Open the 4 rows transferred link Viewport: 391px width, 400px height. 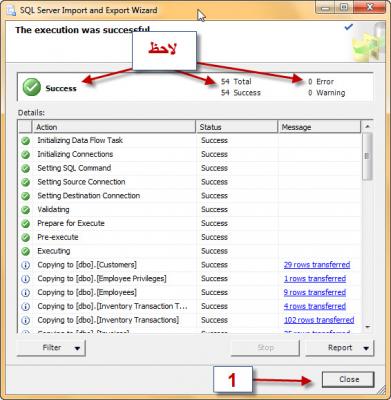[315, 306]
